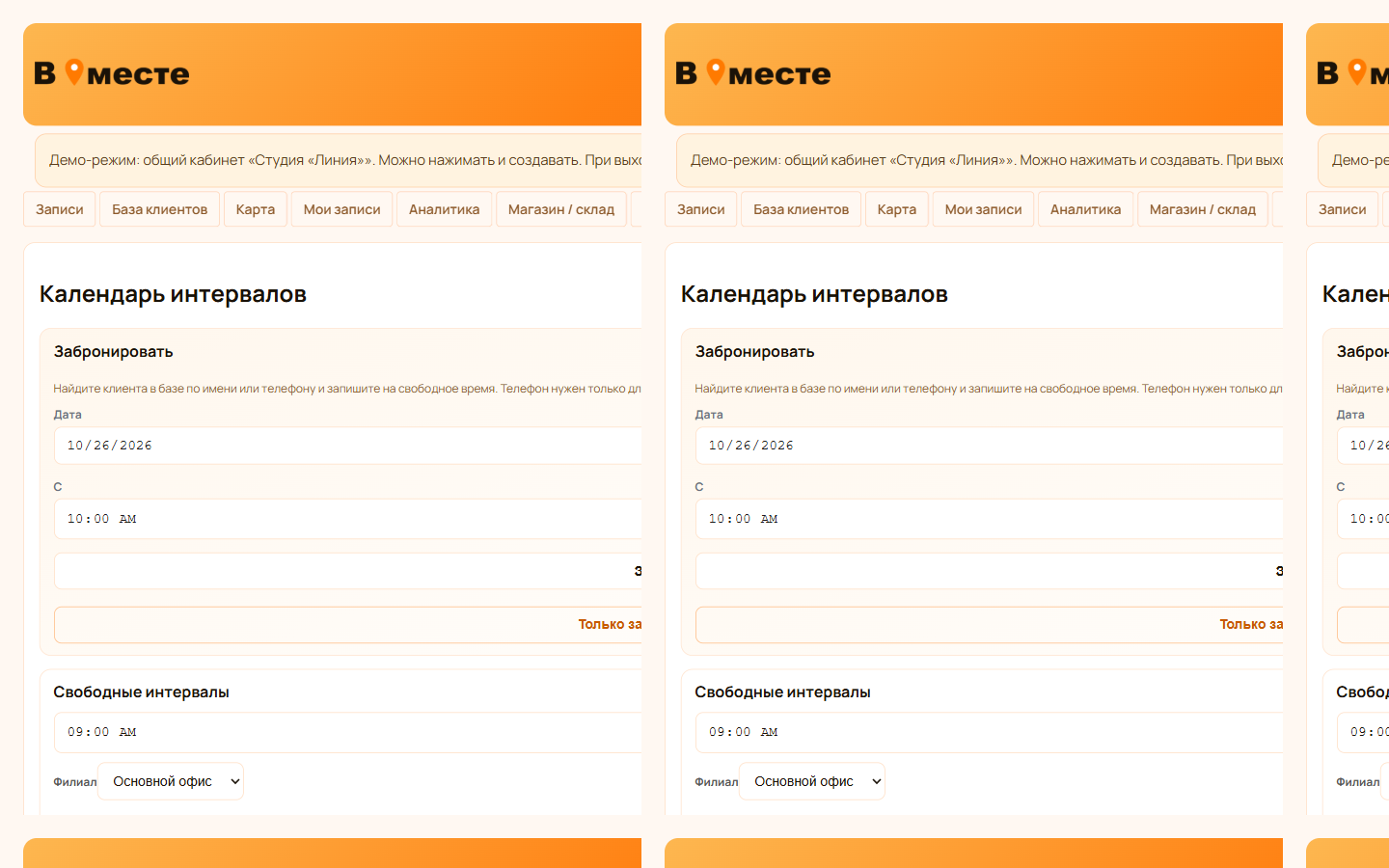
Task: Click the 'Забронировать' heading in the middle copy
Action: click(755, 352)
